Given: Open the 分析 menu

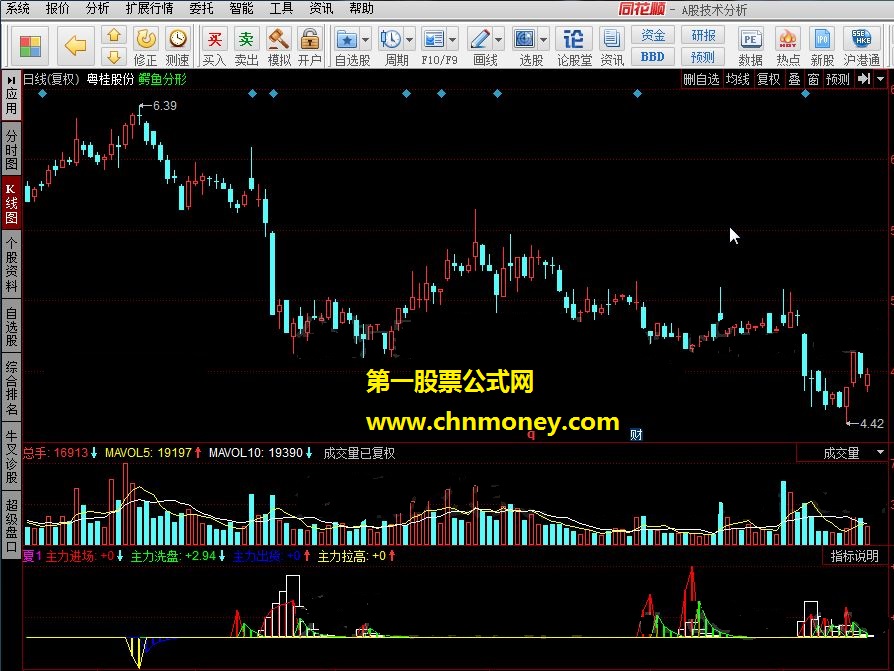Looking at the screenshot, I should pos(97,9).
